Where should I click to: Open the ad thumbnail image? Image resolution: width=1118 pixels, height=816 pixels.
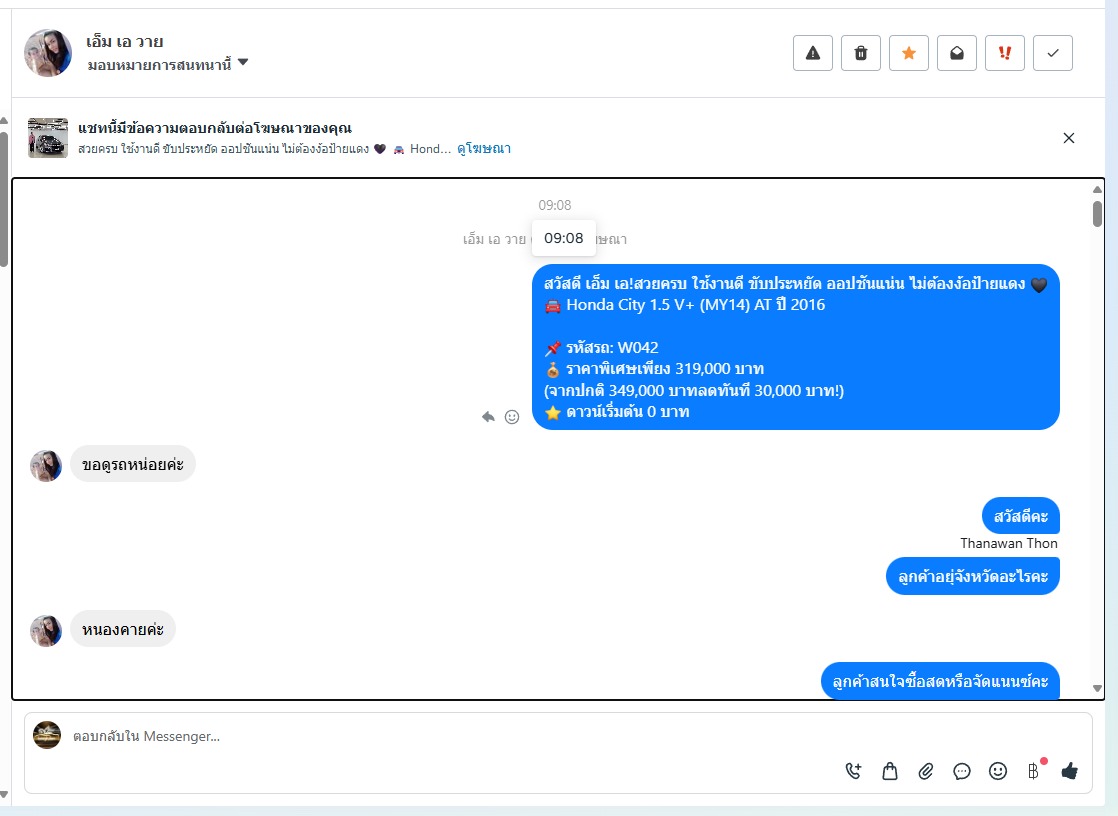tap(48, 138)
